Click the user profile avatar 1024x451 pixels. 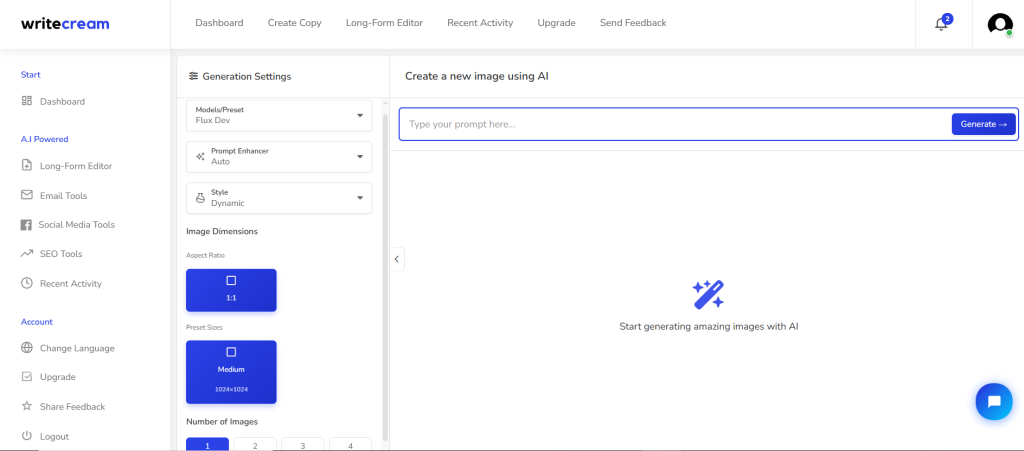[1000, 24]
